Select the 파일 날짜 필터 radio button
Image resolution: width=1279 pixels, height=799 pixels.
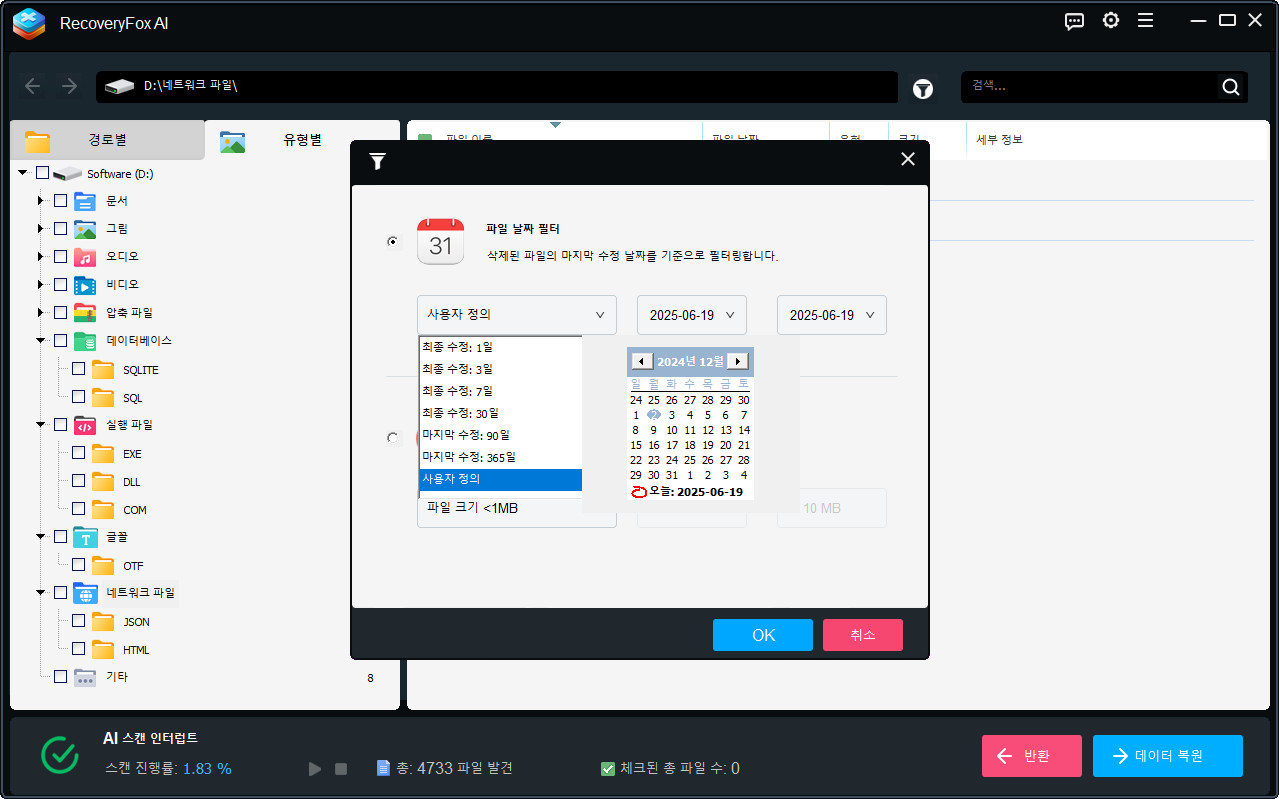(x=392, y=241)
